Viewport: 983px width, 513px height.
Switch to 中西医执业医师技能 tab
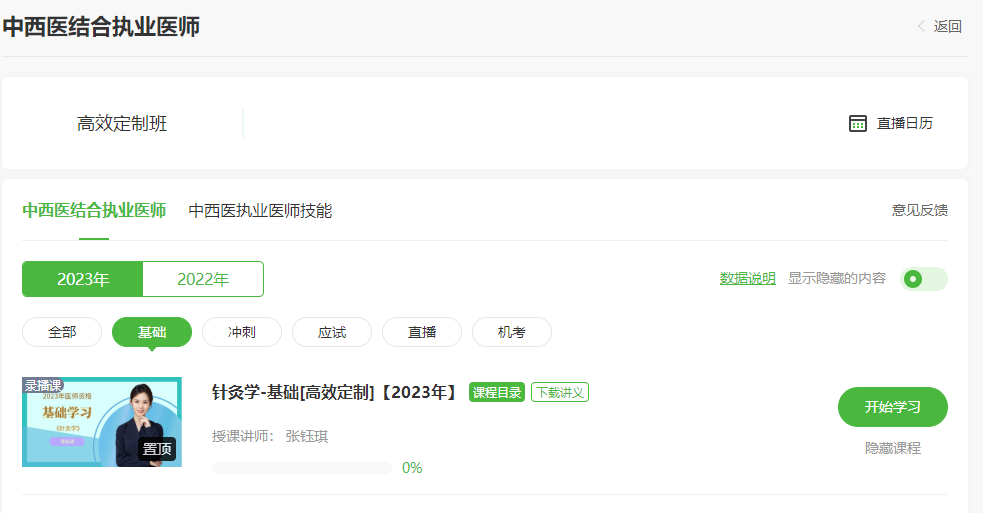[x=260, y=210]
